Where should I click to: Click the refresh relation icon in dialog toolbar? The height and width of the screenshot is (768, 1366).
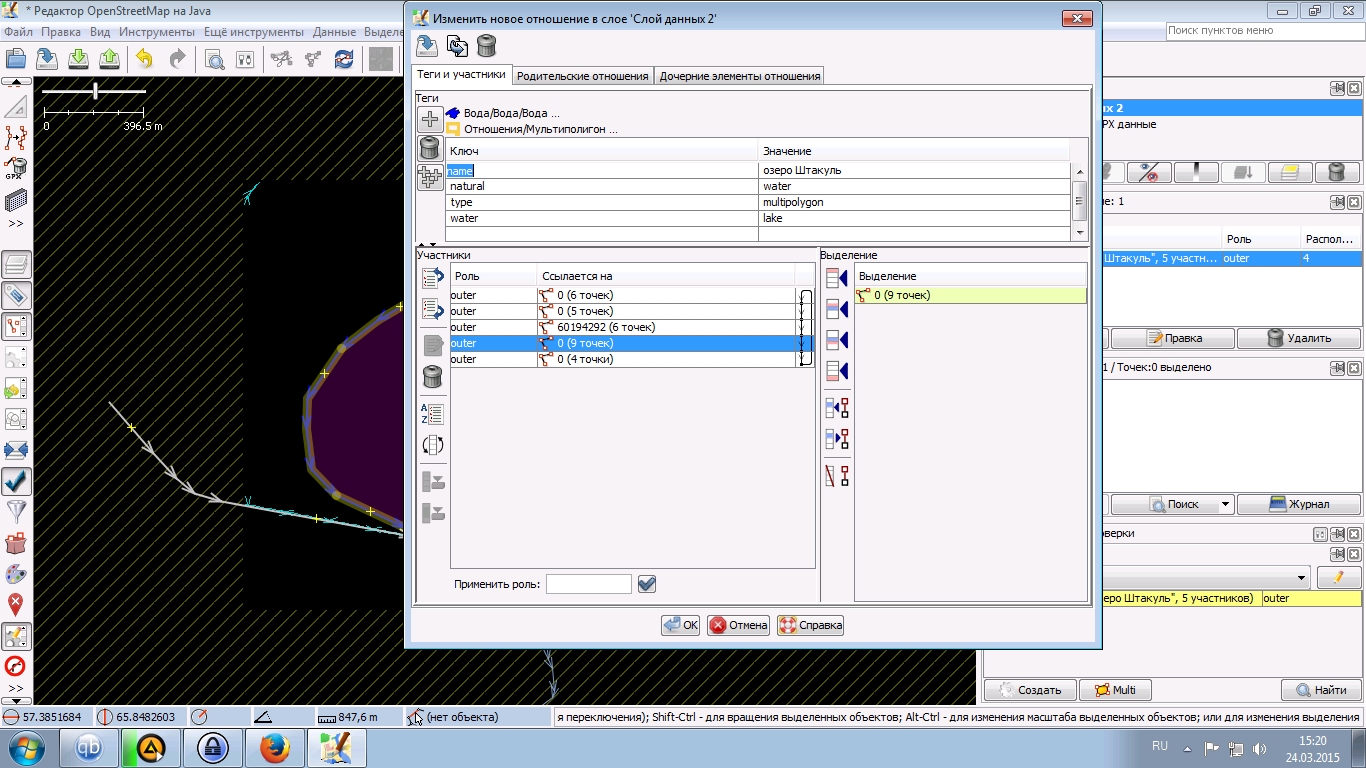pos(457,46)
